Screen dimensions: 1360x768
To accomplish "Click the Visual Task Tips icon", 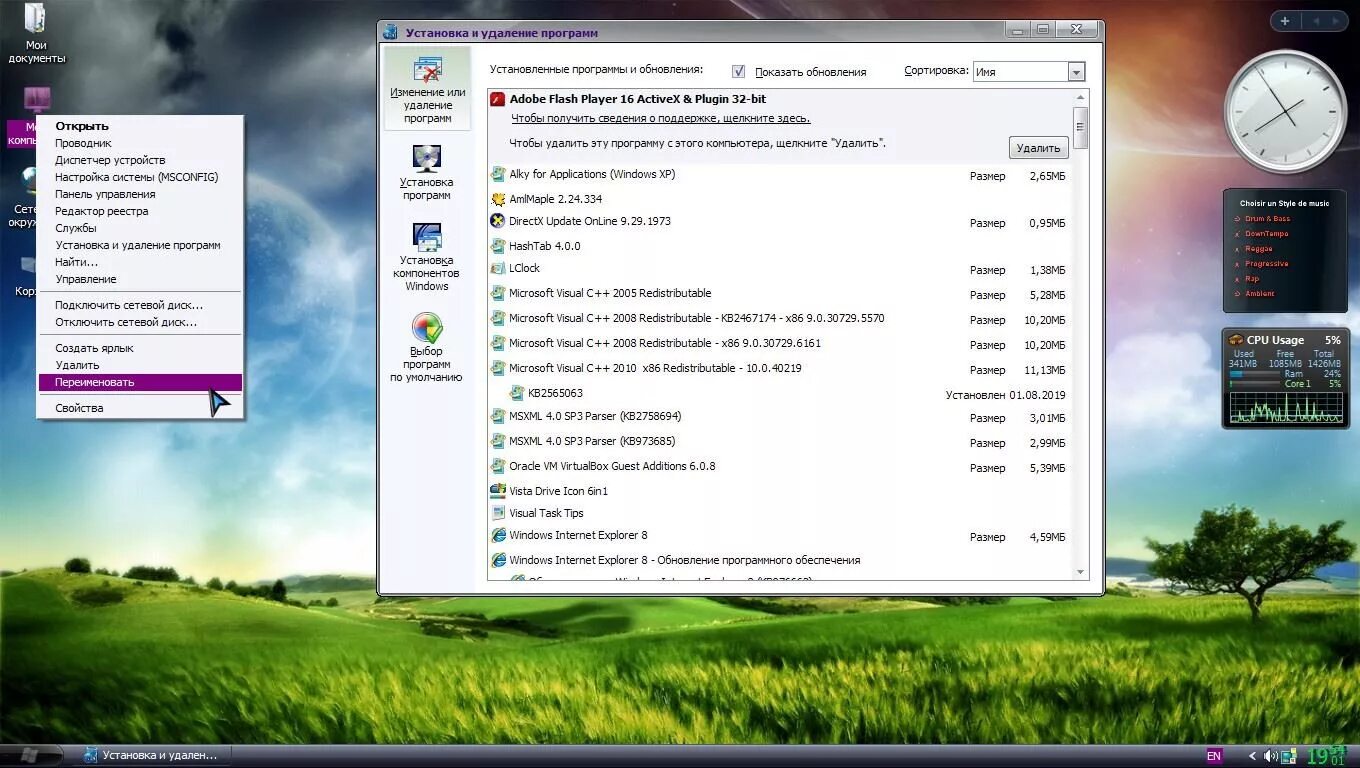I will click(498, 513).
